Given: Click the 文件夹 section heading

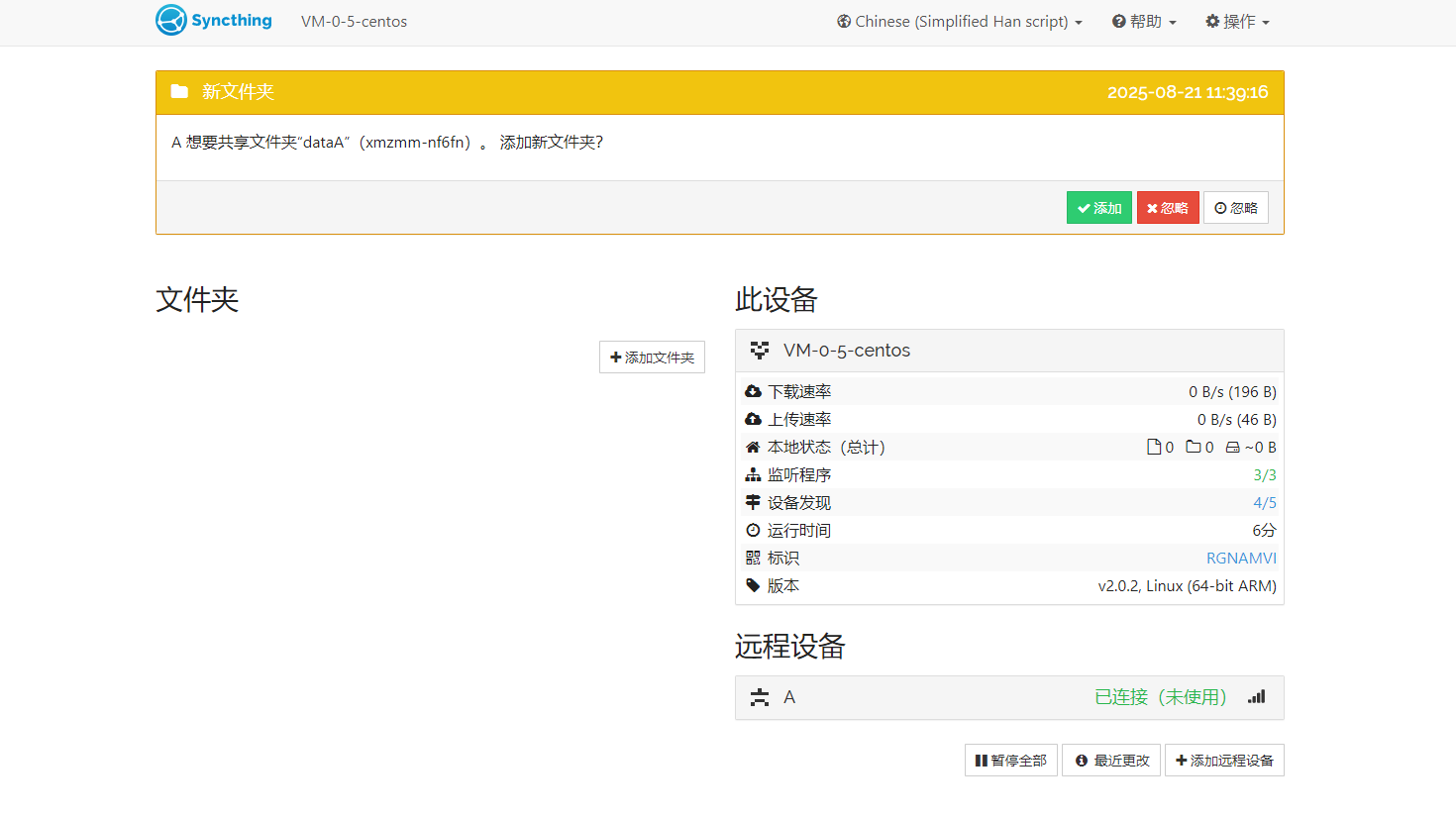Looking at the screenshot, I should tap(197, 299).
